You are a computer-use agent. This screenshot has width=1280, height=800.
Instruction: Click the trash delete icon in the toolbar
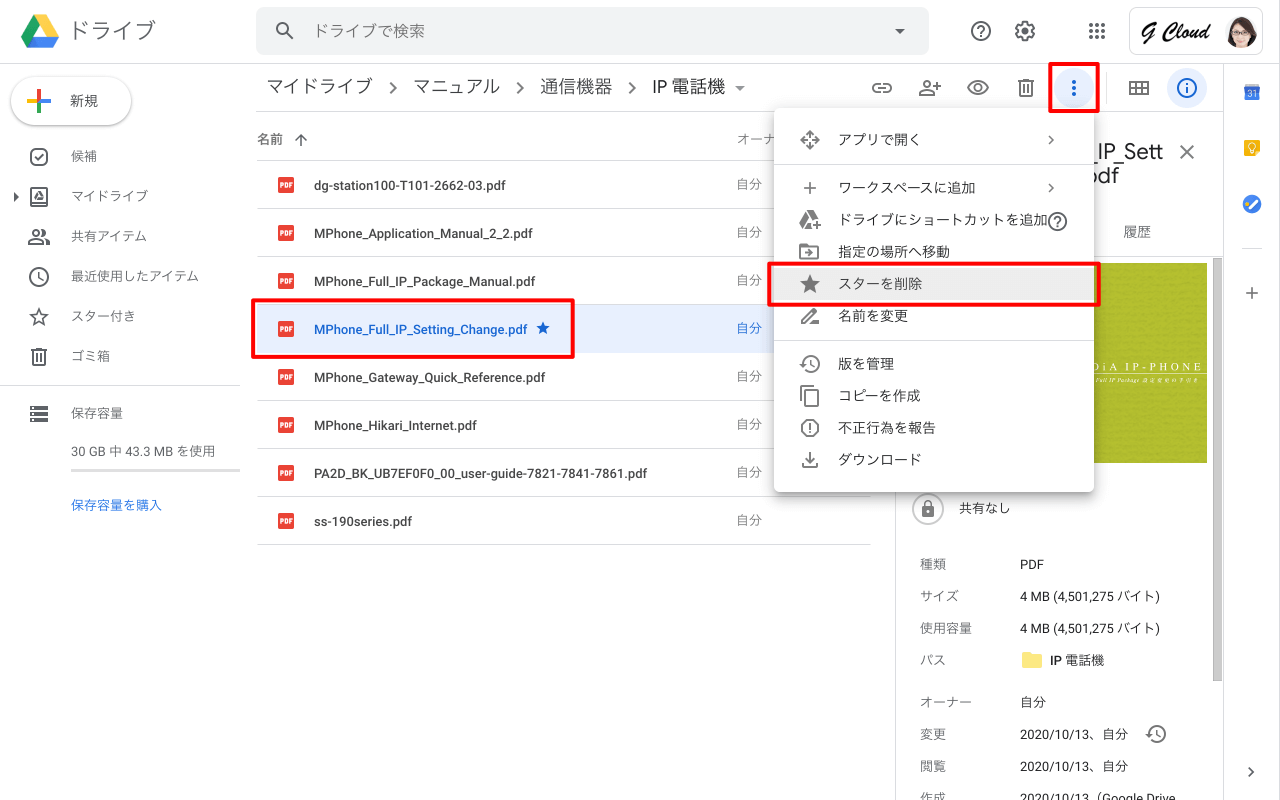coord(1026,88)
